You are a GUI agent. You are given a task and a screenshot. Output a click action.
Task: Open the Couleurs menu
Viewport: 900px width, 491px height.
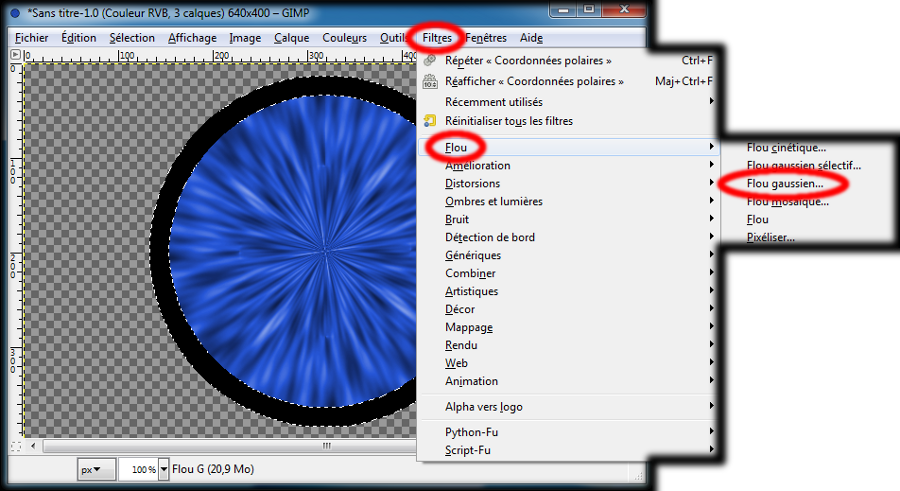pyautogui.click(x=344, y=38)
